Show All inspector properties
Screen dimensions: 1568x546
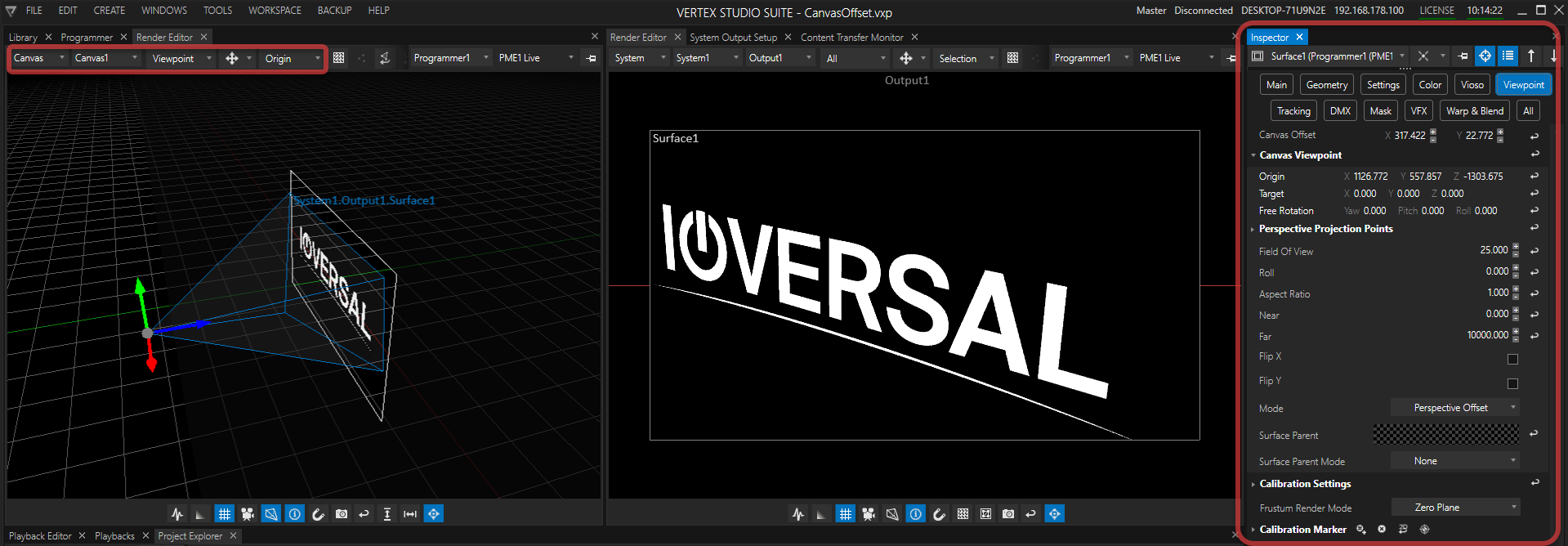(x=1528, y=111)
